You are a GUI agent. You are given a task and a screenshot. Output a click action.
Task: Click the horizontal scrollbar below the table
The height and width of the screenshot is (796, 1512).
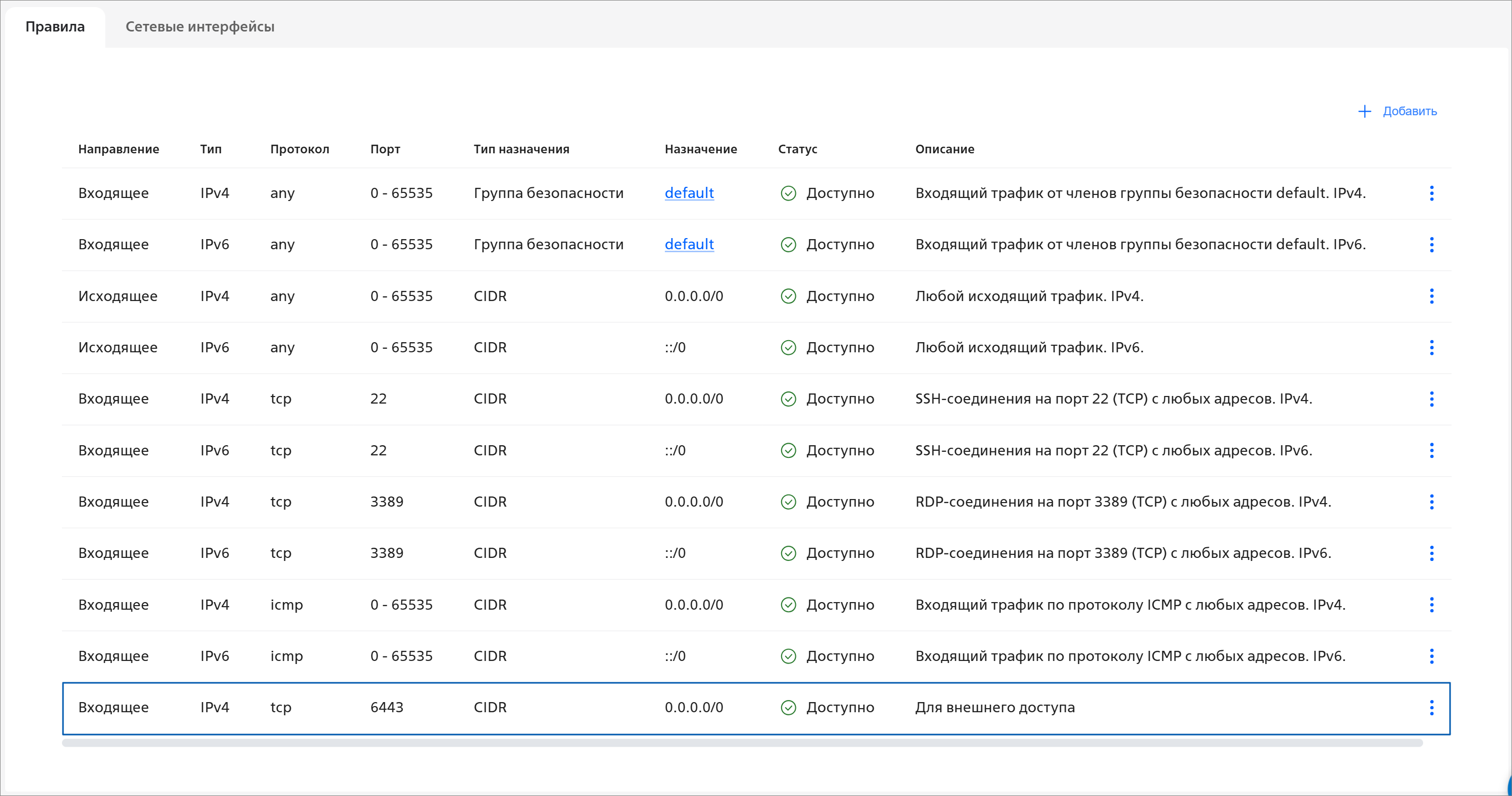[x=742, y=743]
